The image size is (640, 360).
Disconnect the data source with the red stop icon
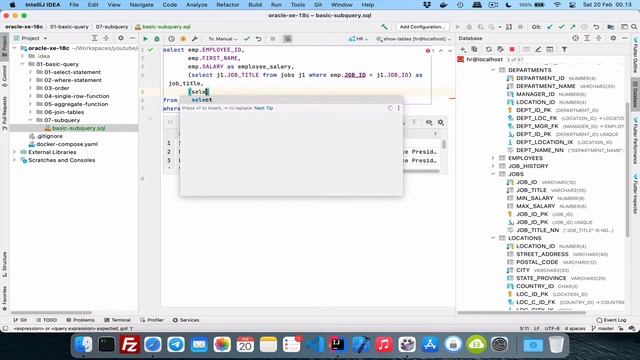tap(512, 49)
